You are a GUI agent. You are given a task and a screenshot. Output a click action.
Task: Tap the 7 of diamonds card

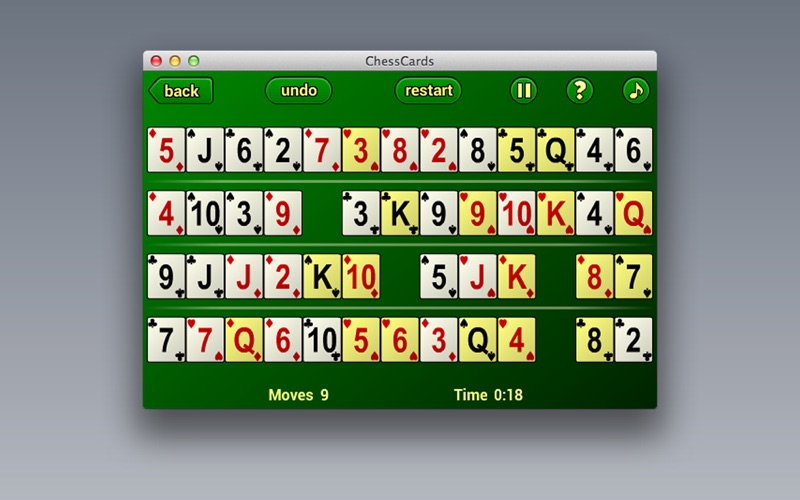click(322, 150)
